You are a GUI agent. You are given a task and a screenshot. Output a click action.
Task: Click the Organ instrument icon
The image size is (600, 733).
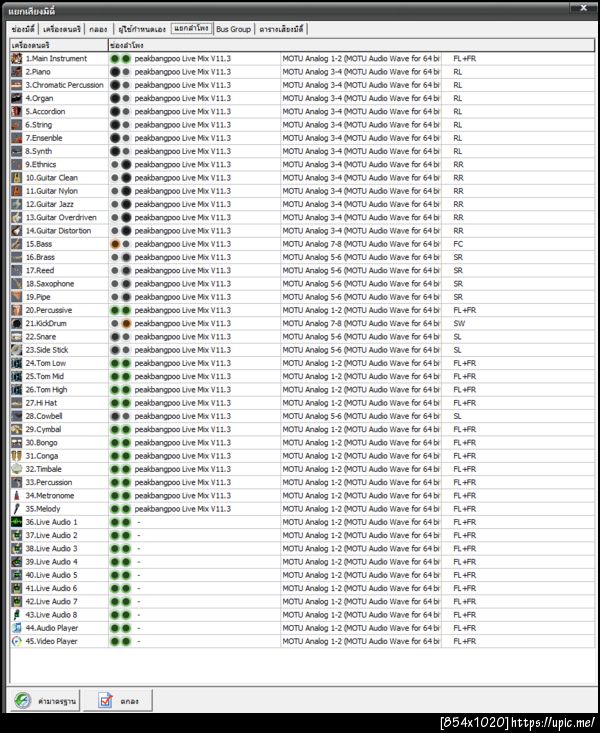16,98
